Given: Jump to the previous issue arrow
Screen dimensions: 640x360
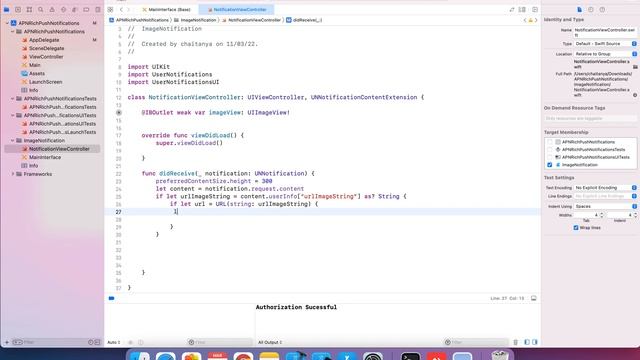Looking at the screenshot, I should (525, 20).
